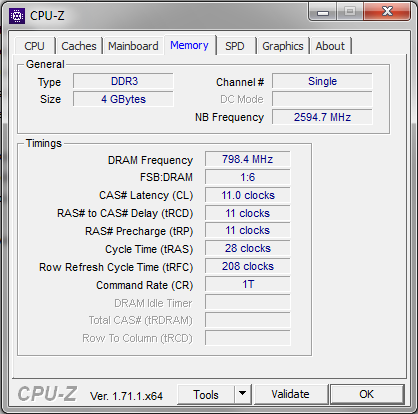Open the Caches tab
Image resolution: width=418 pixels, height=414 pixels.
click(79, 46)
